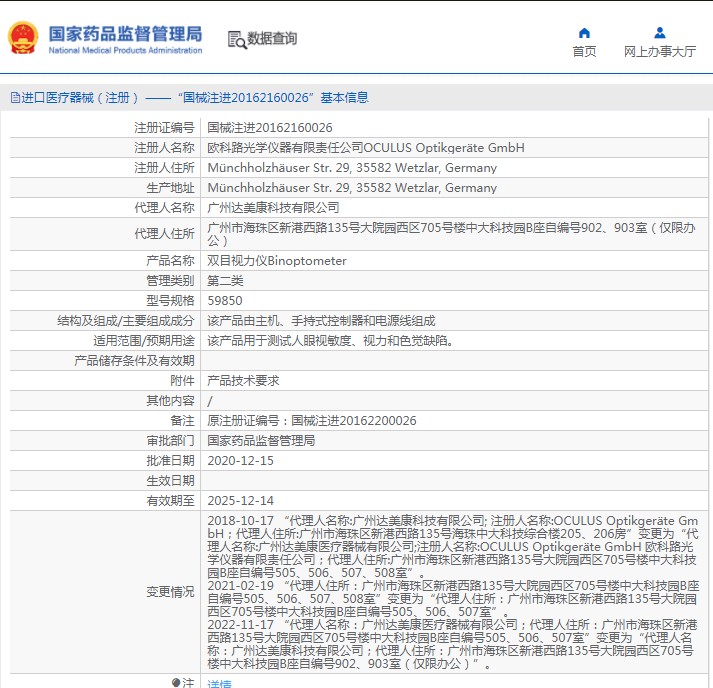Select model number 59850
This screenshot has width=713, height=688.
click(225, 301)
